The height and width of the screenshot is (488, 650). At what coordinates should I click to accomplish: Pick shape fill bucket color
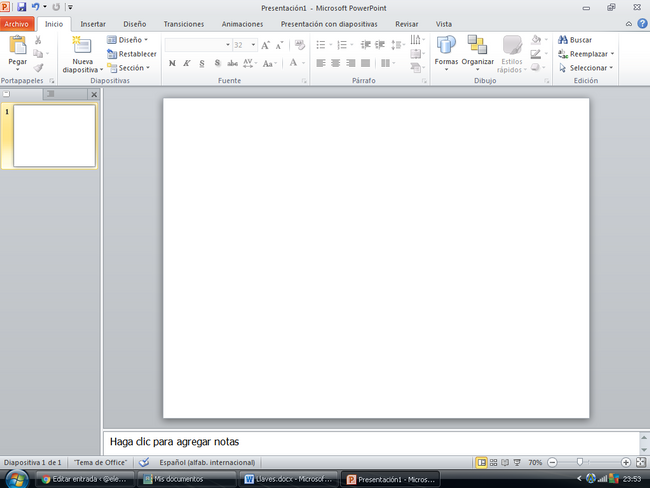pos(536,40)
